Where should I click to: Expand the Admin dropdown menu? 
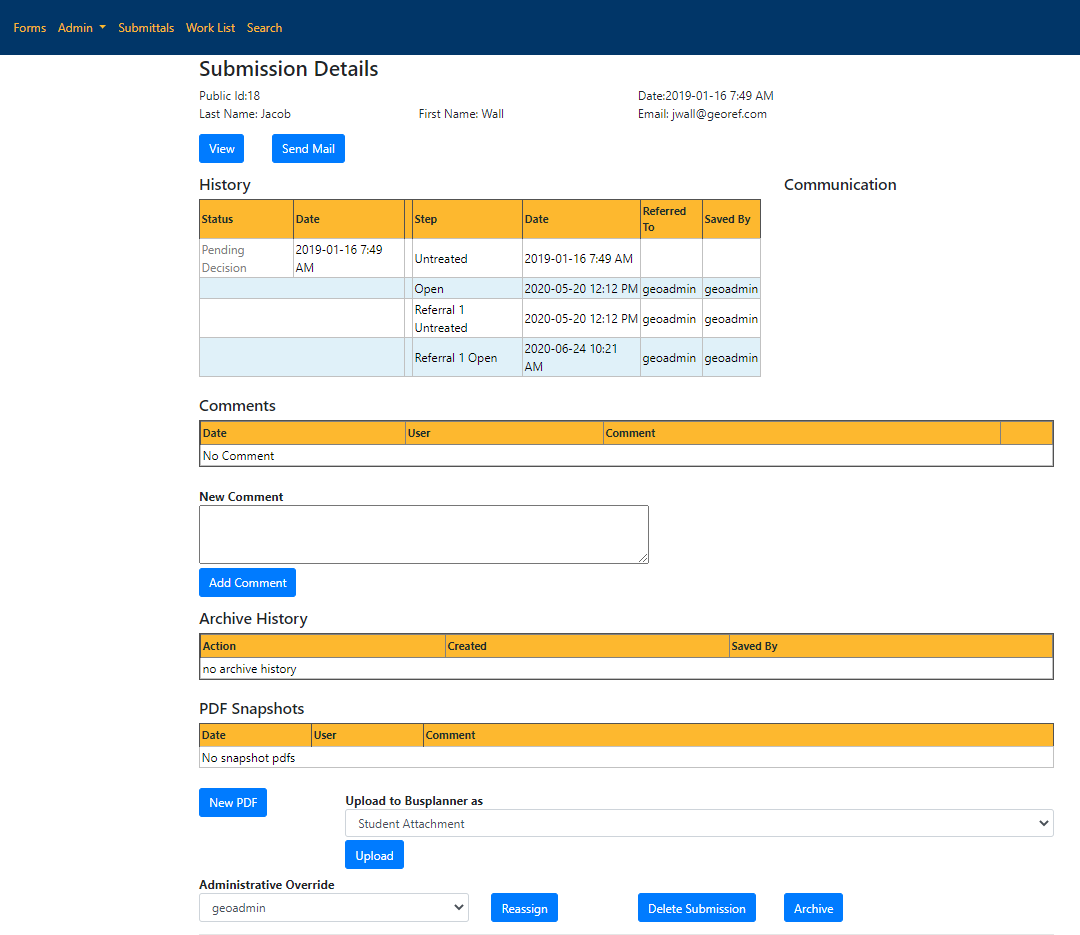(81, 28)
